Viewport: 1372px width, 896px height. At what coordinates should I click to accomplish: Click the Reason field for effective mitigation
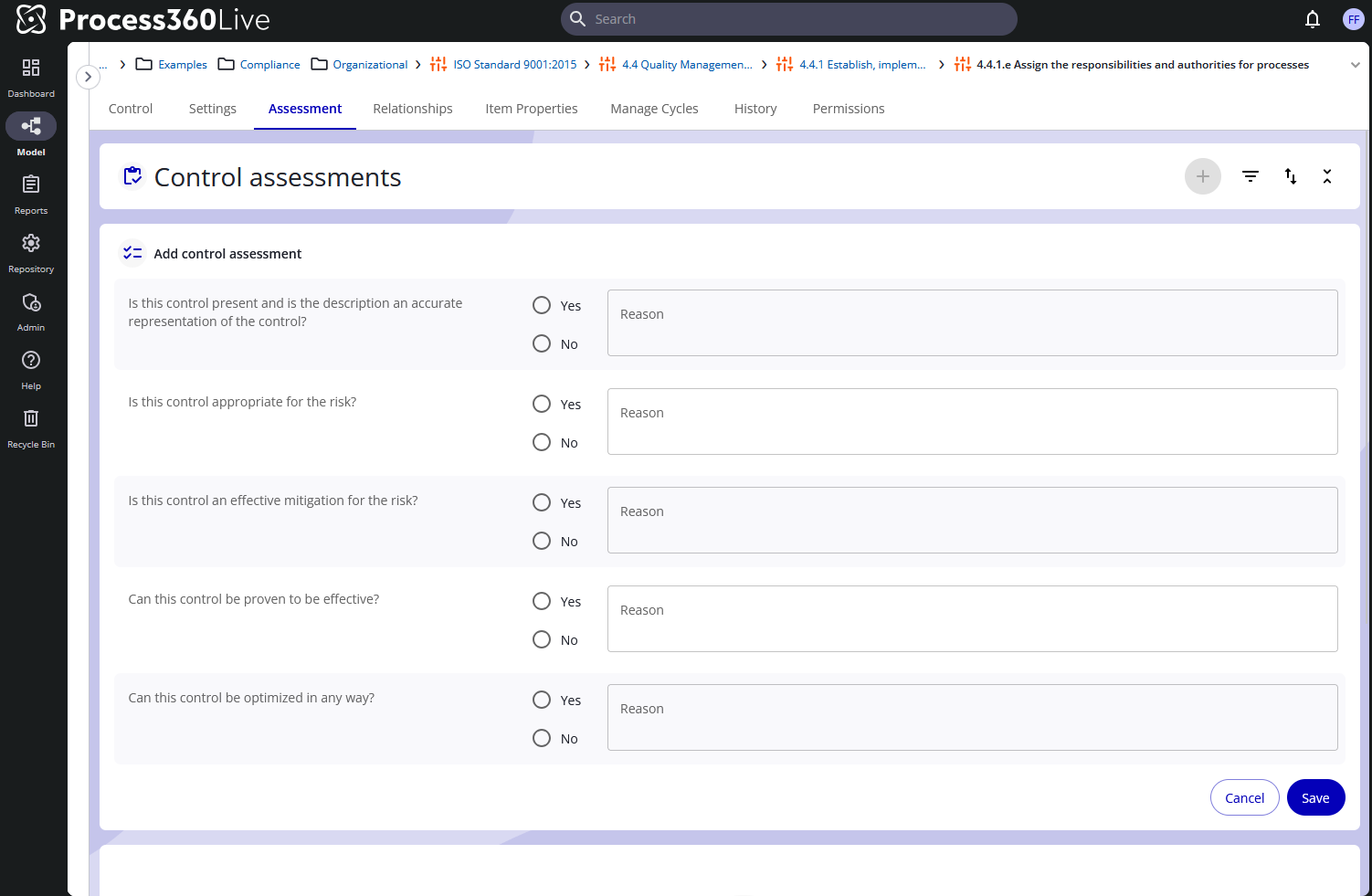972,520
